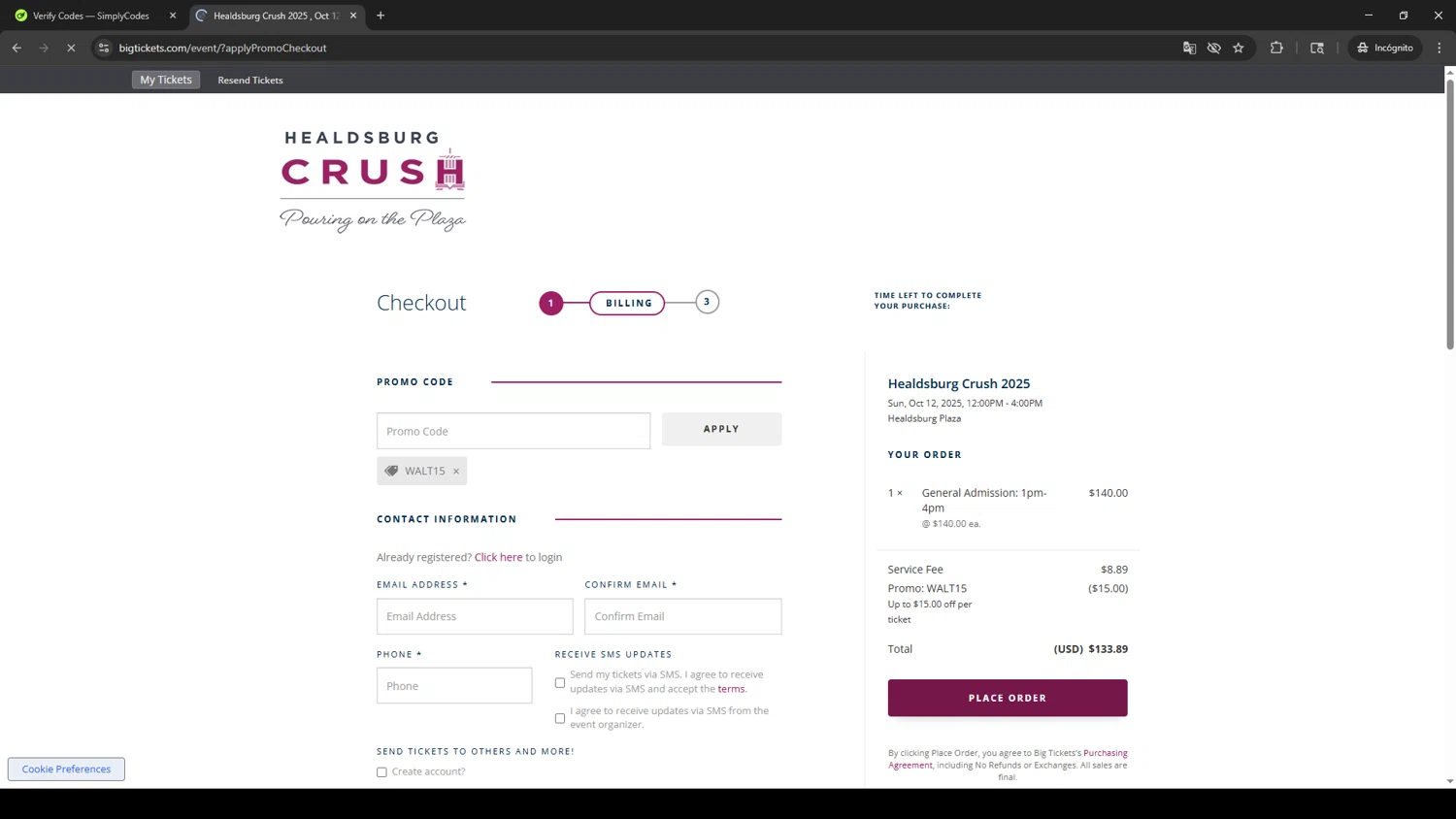1456x819 pixels.
Task: Check the send tickets via SMS box
Action: [x=560, y=683]
